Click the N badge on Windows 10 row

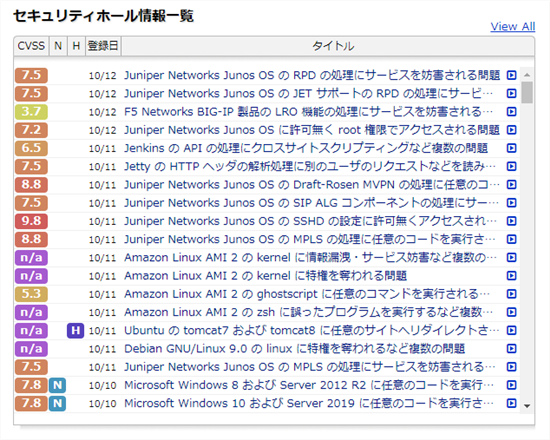58,404
